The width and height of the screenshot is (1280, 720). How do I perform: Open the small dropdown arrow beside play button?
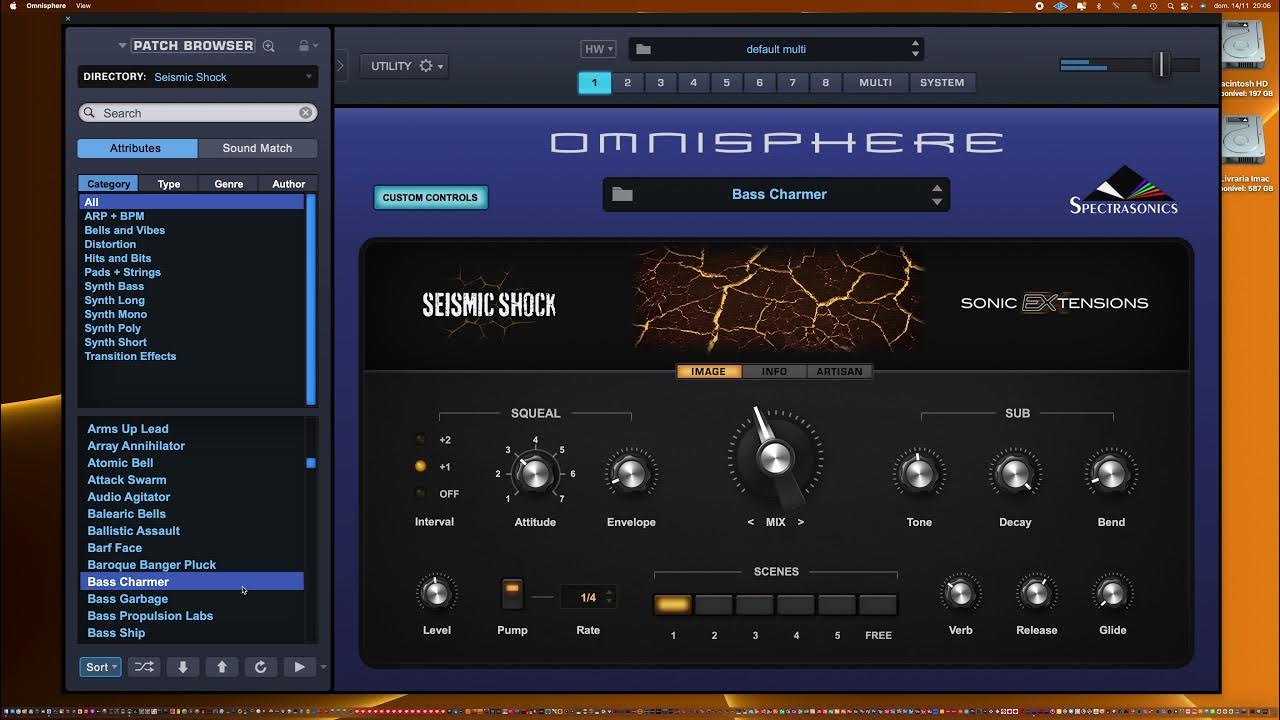(323, 667)
